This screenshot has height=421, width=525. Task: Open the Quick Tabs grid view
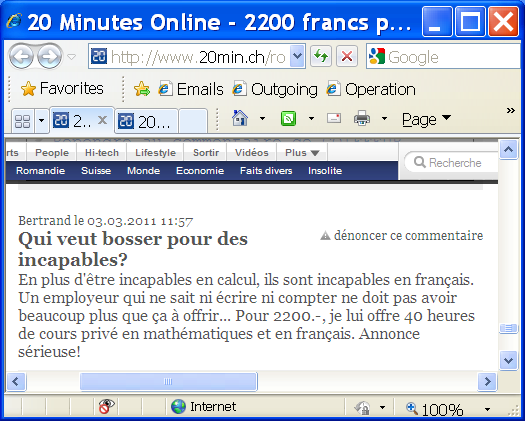coord(23,121)
